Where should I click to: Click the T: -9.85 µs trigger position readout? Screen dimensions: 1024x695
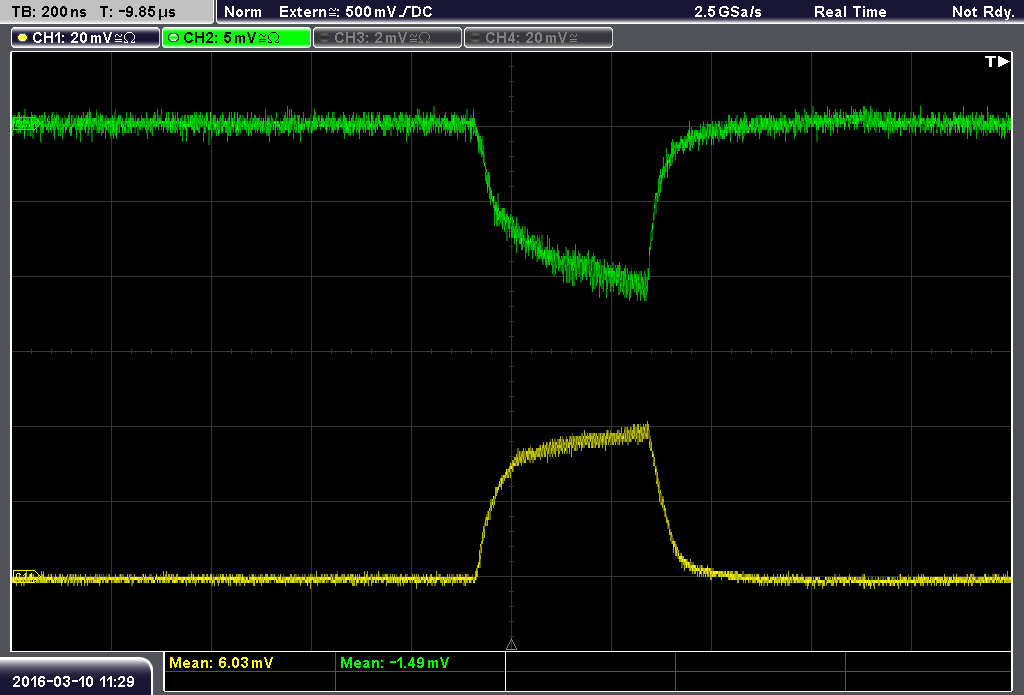point(138,12)
